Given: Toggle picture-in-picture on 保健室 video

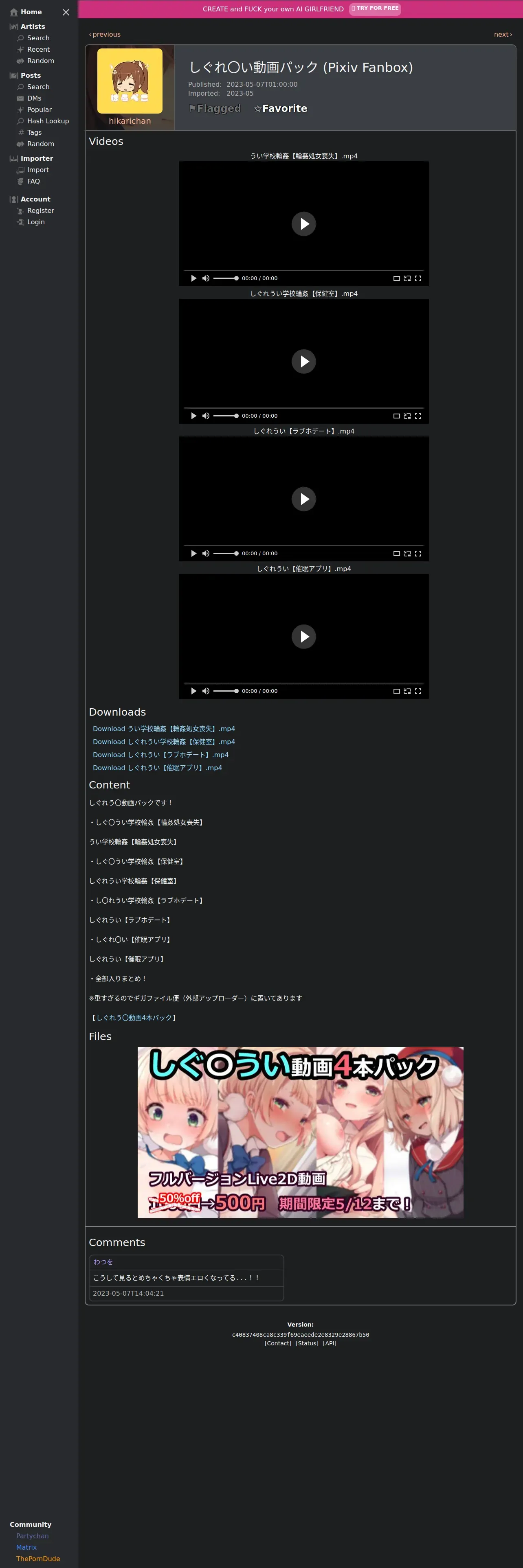Looking at the screenshot, I should (x=407, y=416).
